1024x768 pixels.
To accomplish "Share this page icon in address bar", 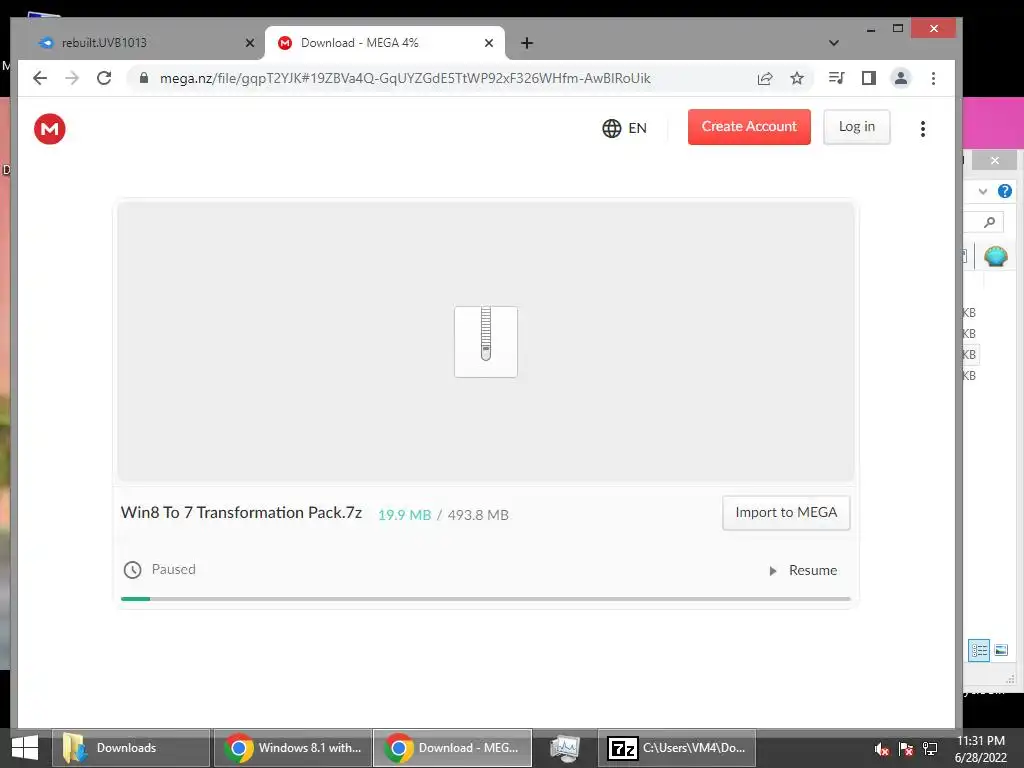I will point(765,78).
